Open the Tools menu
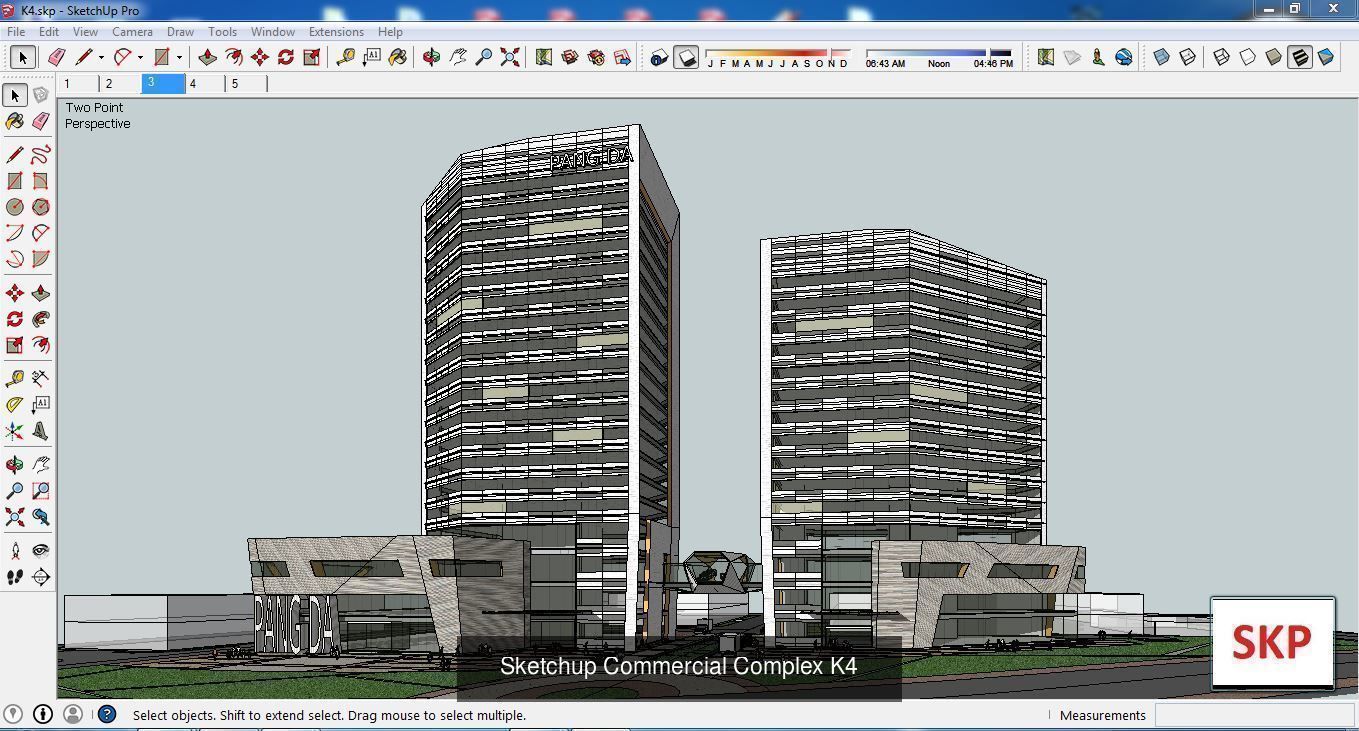The width and height of the screenshot is (1359, 731). [222, 31]
